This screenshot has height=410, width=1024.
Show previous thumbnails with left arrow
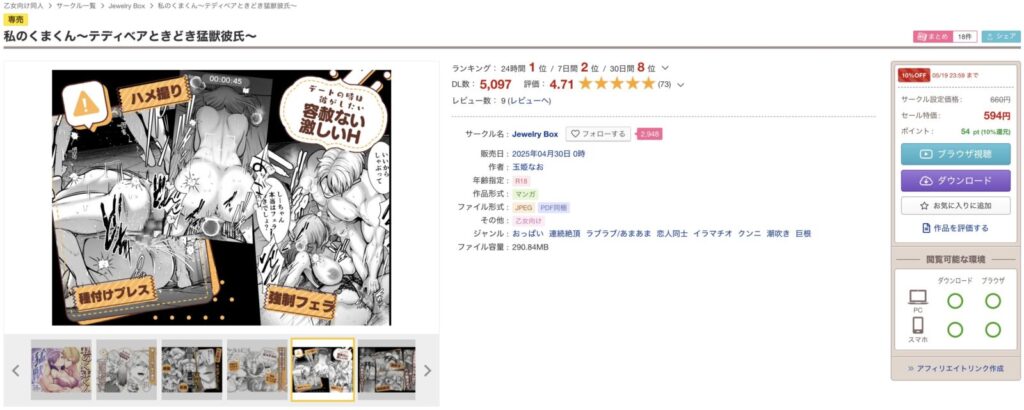[16, 370]
